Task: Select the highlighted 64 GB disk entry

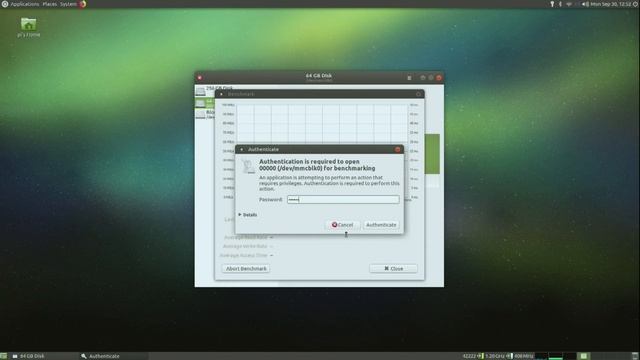Action: (205, 103)
